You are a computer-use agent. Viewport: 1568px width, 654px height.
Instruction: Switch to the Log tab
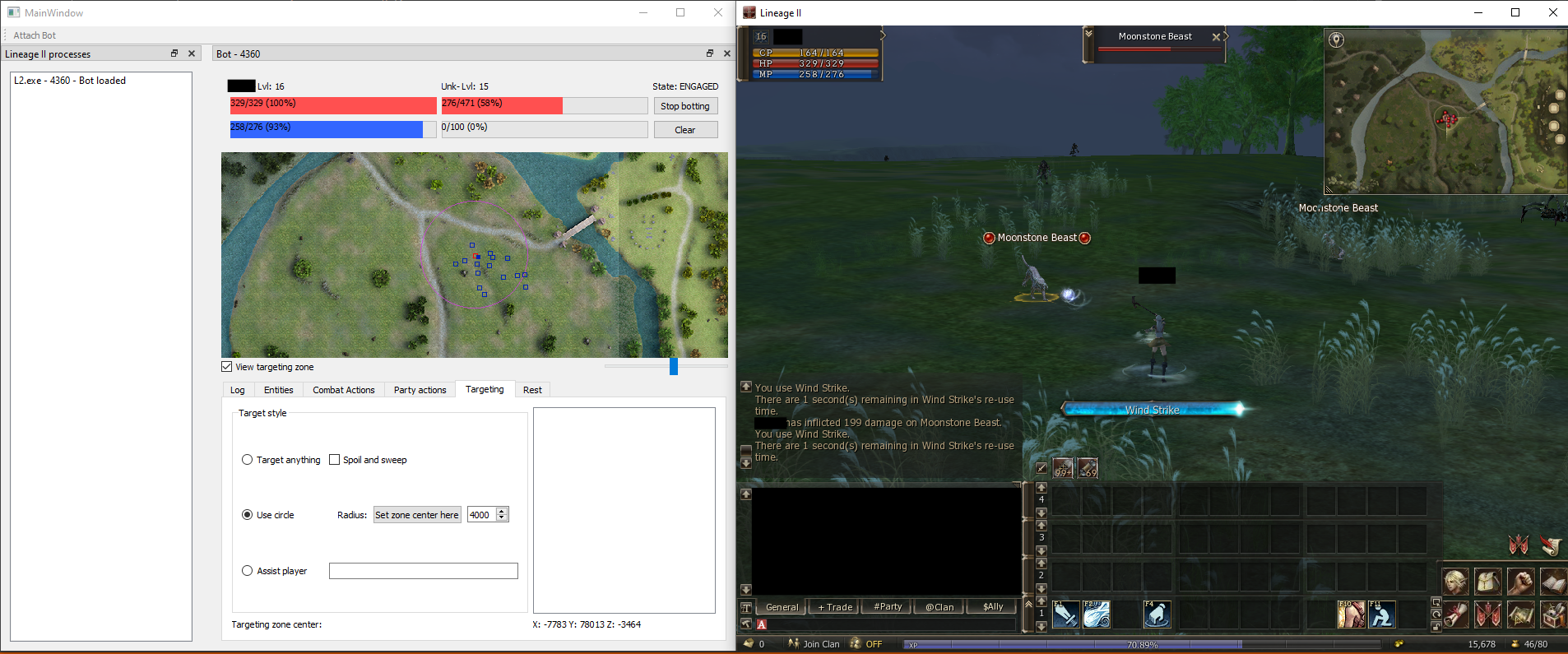pos(238,390)
